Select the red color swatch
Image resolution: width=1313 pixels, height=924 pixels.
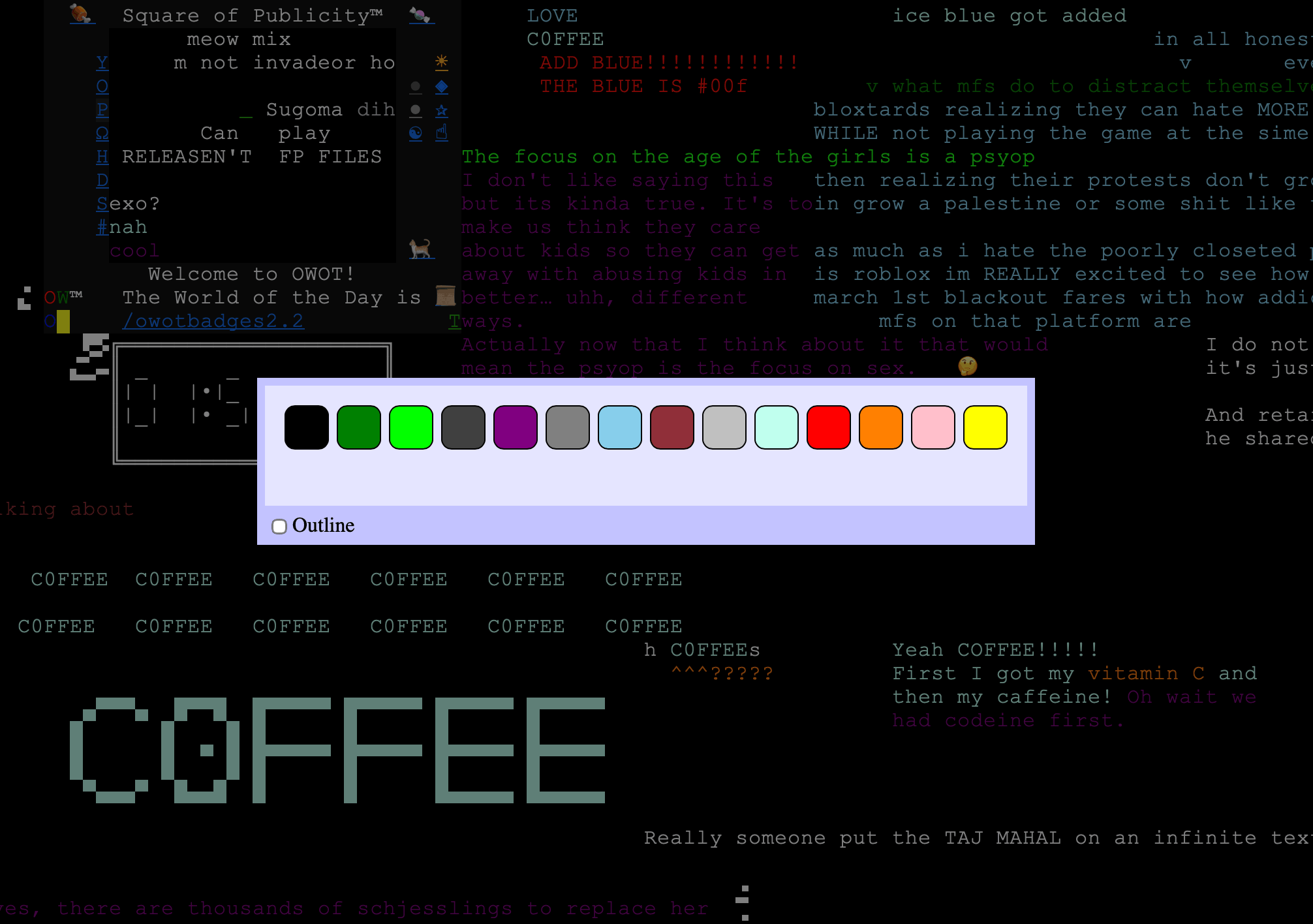coord(829,427)
